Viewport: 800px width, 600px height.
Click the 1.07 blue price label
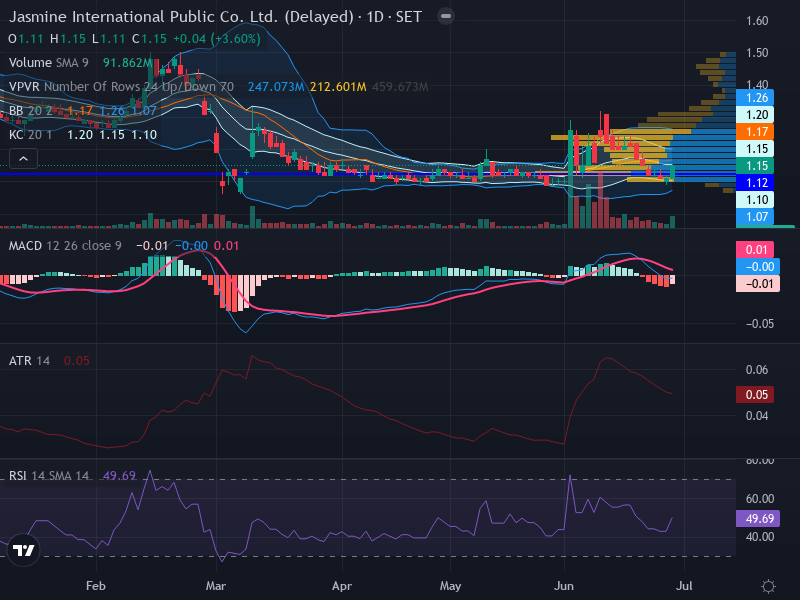pos(755,216)
